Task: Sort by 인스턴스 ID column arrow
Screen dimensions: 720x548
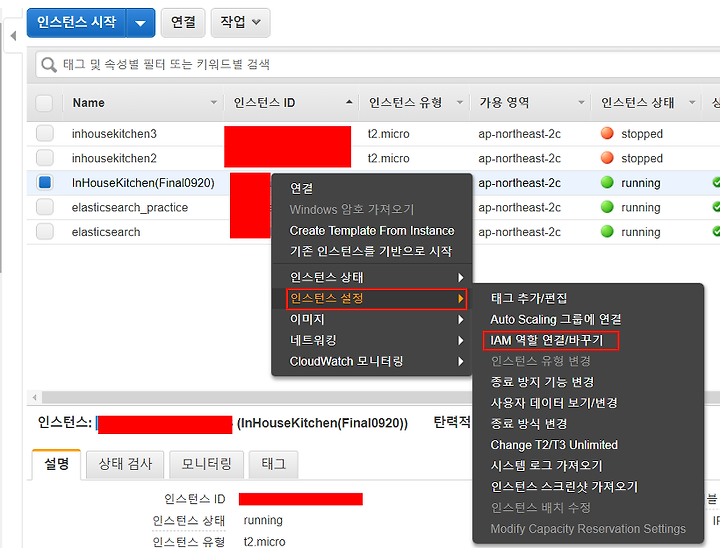Action: pos(349,102)
